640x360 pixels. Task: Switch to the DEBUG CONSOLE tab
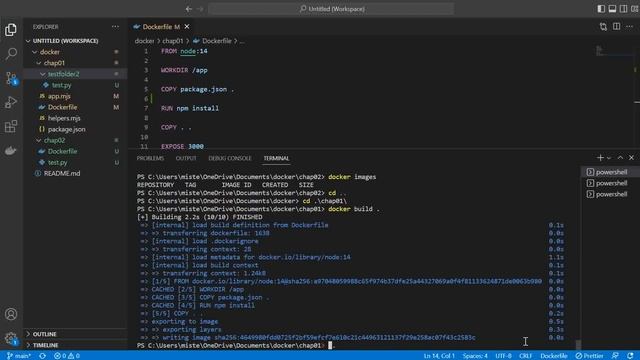click(x=230, y=158)
